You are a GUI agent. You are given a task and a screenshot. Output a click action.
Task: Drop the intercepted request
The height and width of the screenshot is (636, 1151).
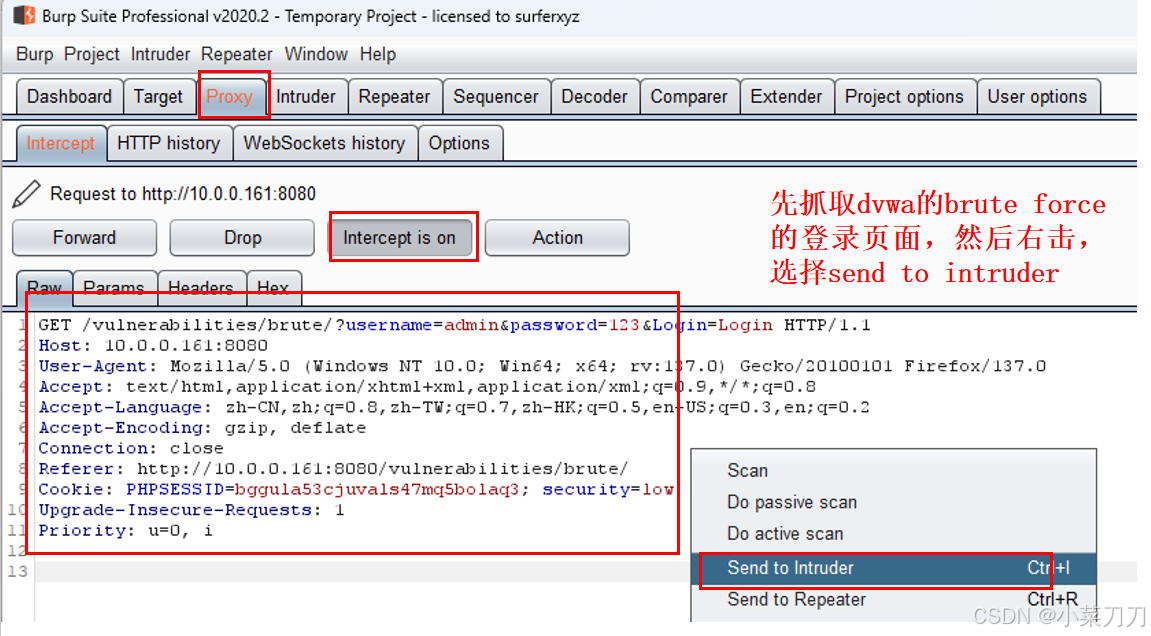coord(242,238)
